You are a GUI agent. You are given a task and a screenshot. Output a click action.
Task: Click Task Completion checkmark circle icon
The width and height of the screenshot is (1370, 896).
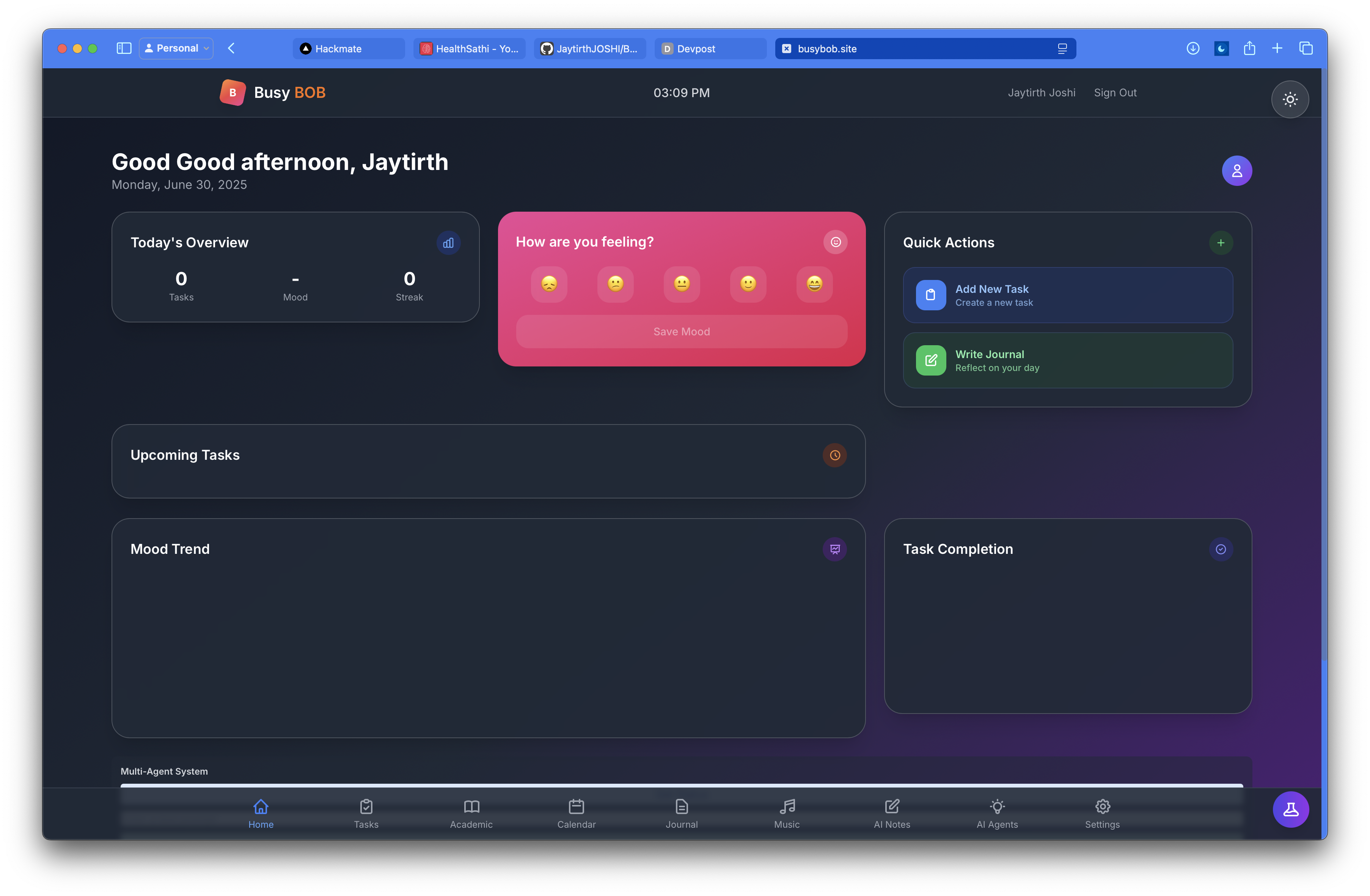pos(1220,549)
